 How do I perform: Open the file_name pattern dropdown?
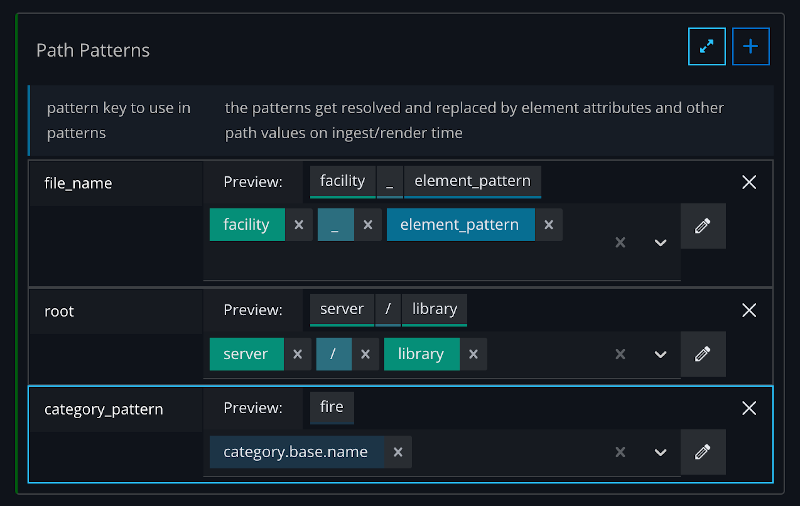pos(660,243)
